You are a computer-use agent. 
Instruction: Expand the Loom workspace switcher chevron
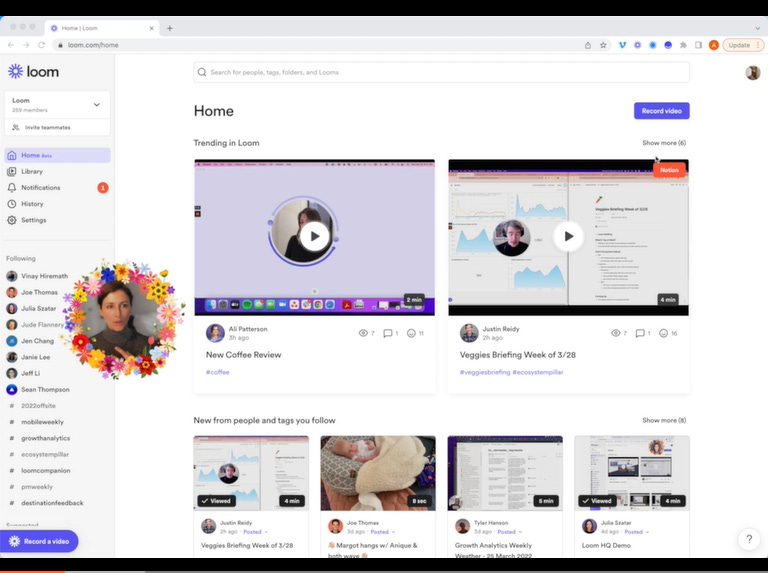point(96,104)
